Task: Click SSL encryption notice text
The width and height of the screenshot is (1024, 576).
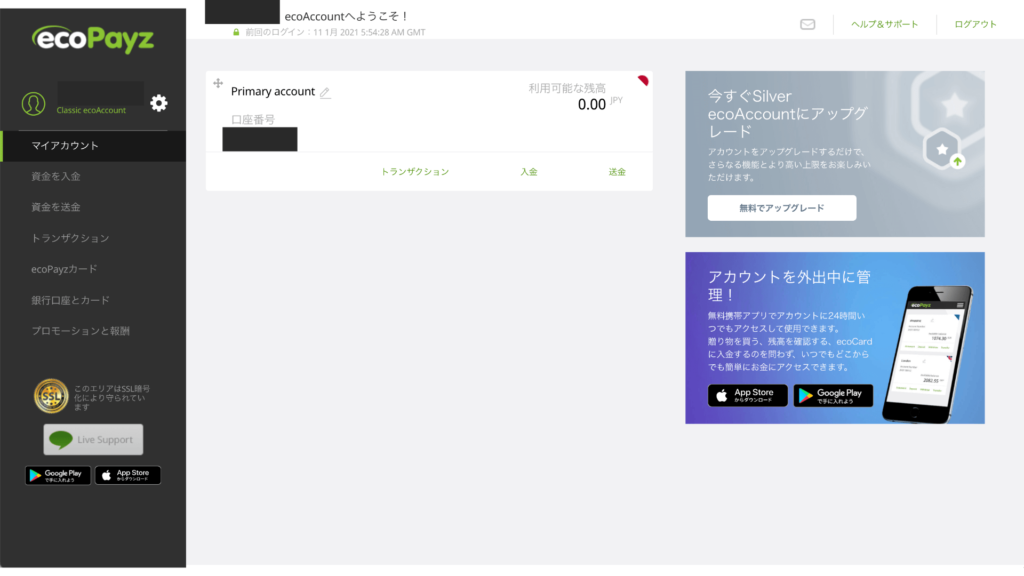Action: click(112, 398)
